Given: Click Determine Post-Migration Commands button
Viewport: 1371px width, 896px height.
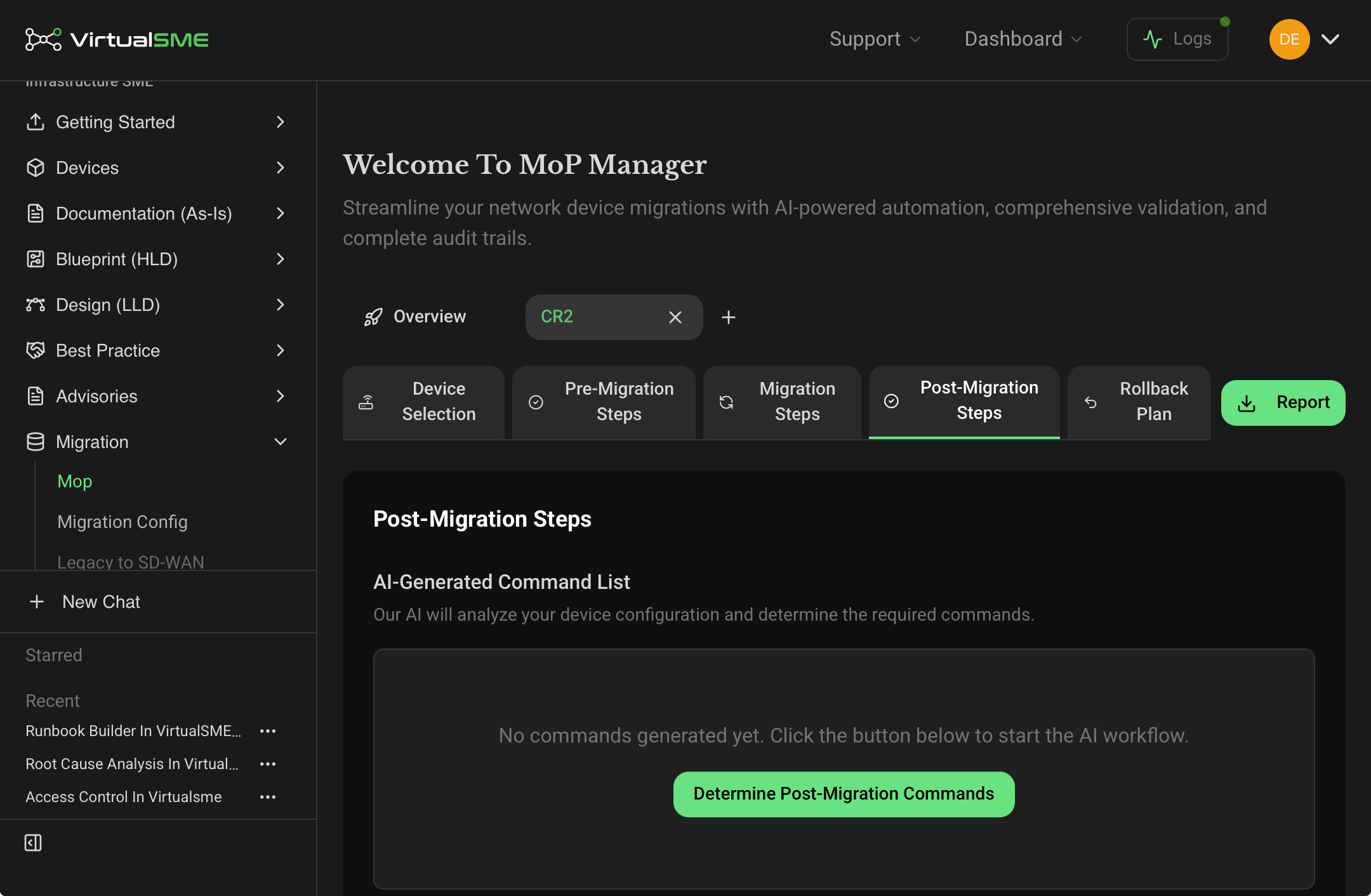Looking at the screenshot, I should (x=844, y=794).
